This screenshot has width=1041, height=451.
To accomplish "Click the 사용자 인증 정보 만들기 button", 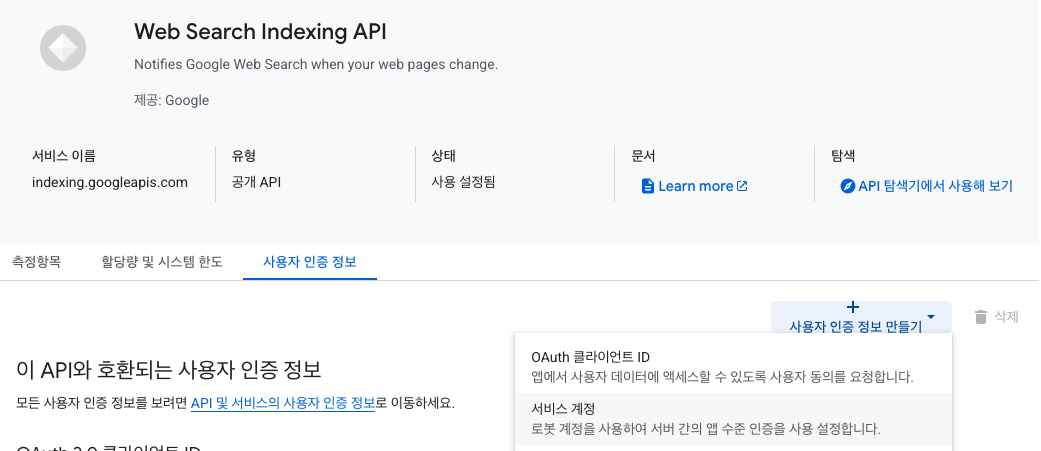I will [861, 317].
